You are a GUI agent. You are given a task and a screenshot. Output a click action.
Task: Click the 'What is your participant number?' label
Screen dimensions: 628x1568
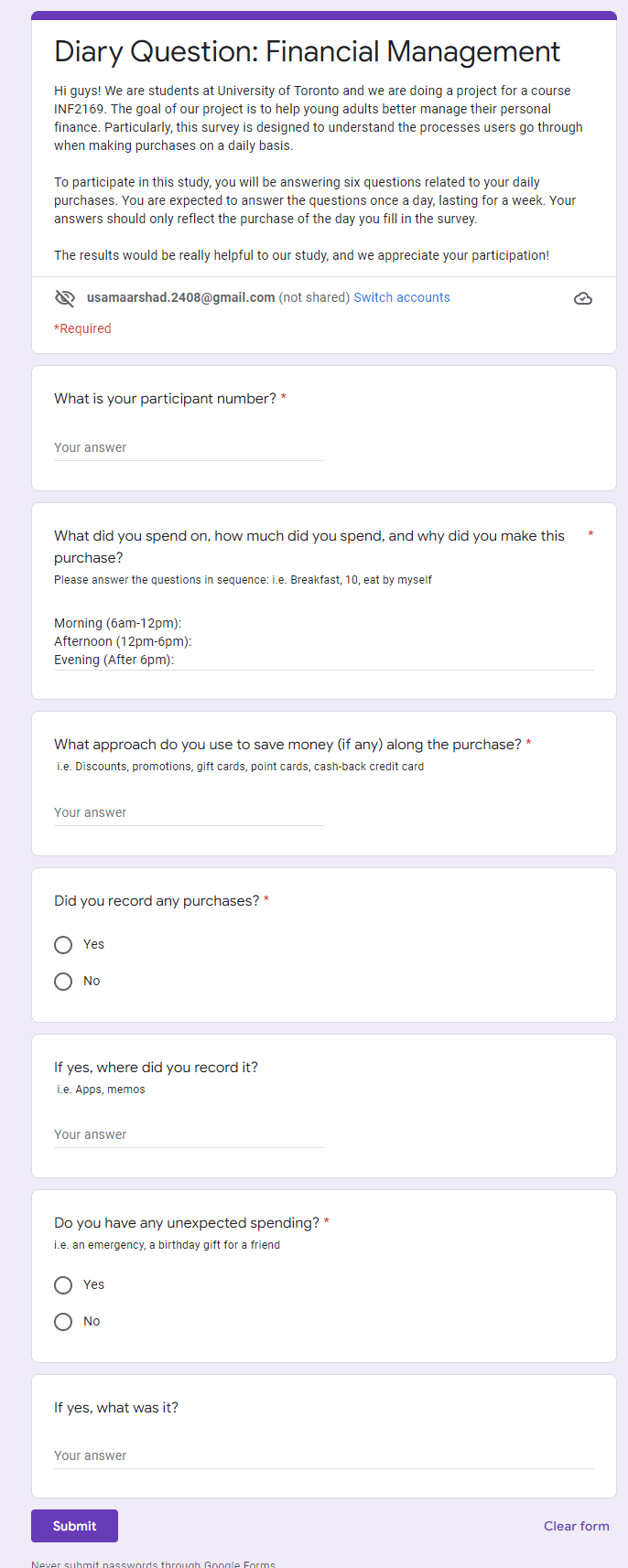click(165, 399)
